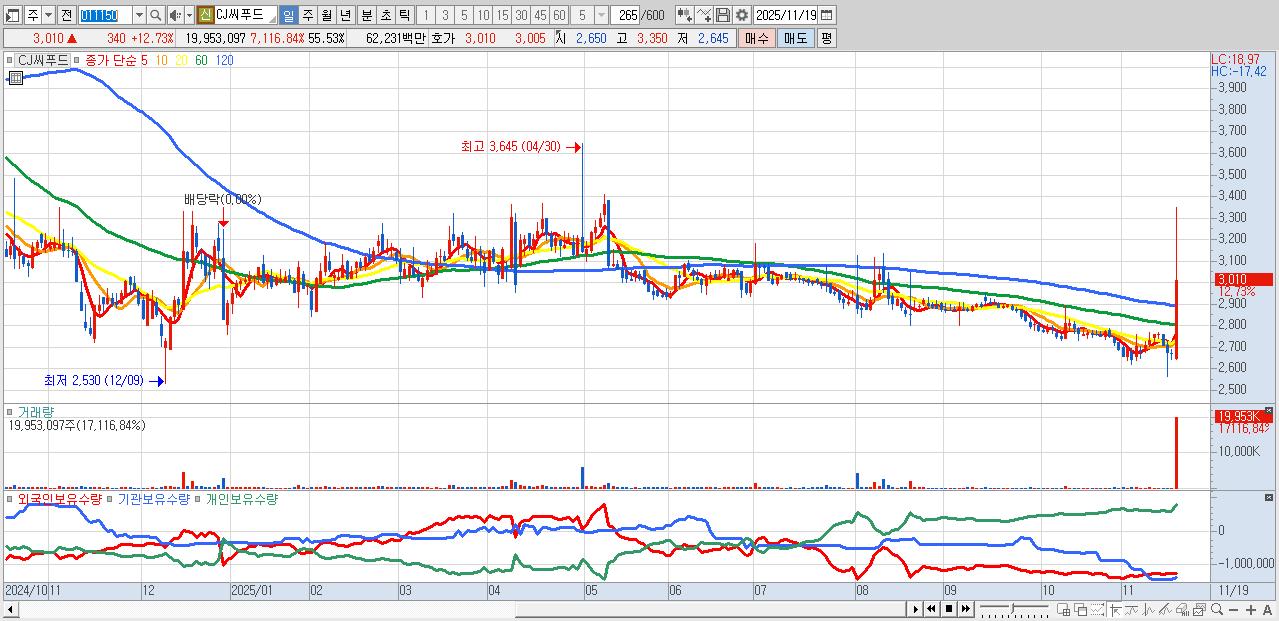
Task: Click the playback speed slider
Action: (x=1014, y=609)
